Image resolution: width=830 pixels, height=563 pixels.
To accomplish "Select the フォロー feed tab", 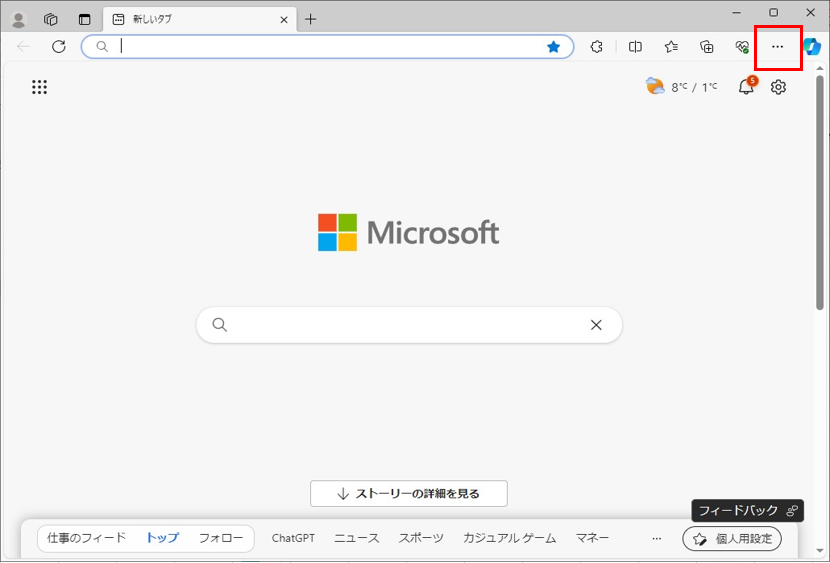I will pyautogui.click(x=221, y=538).
